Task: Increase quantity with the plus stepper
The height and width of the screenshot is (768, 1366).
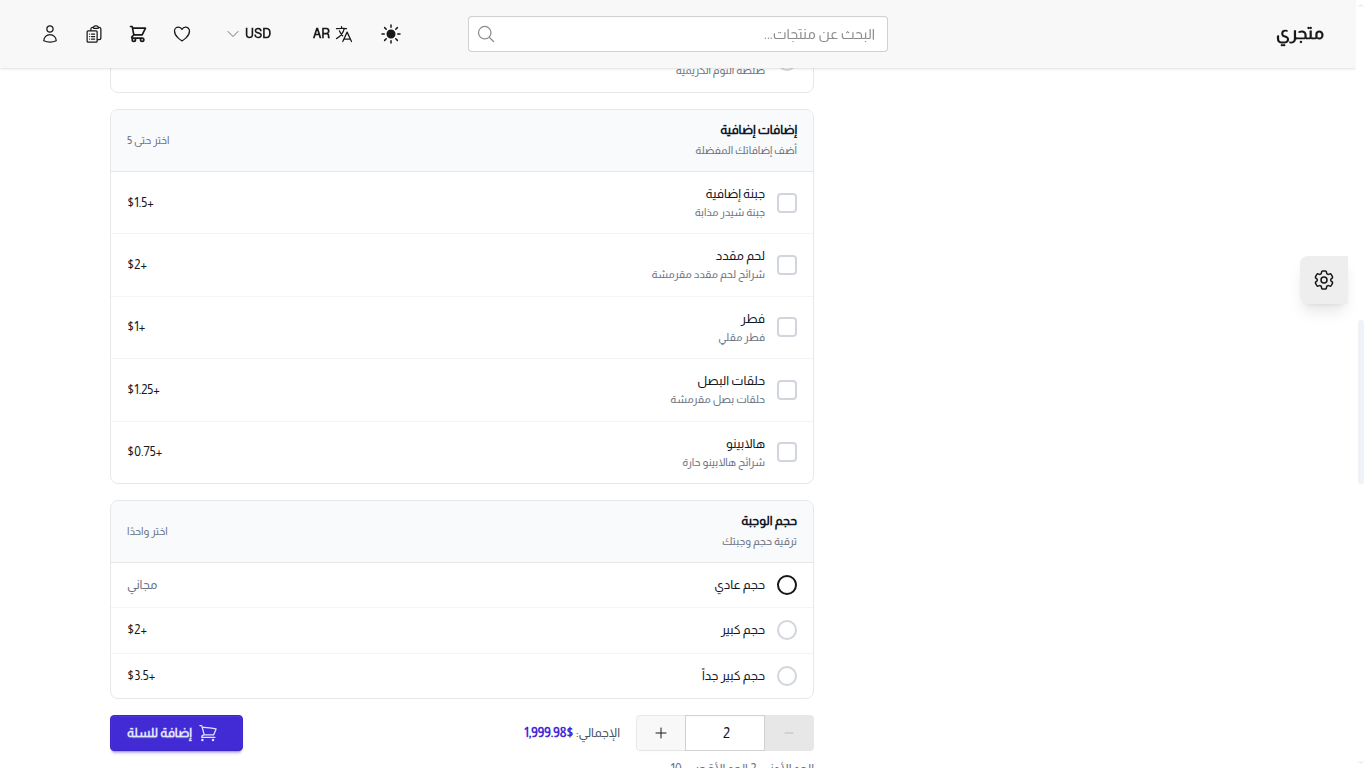Action: point(660,732)
